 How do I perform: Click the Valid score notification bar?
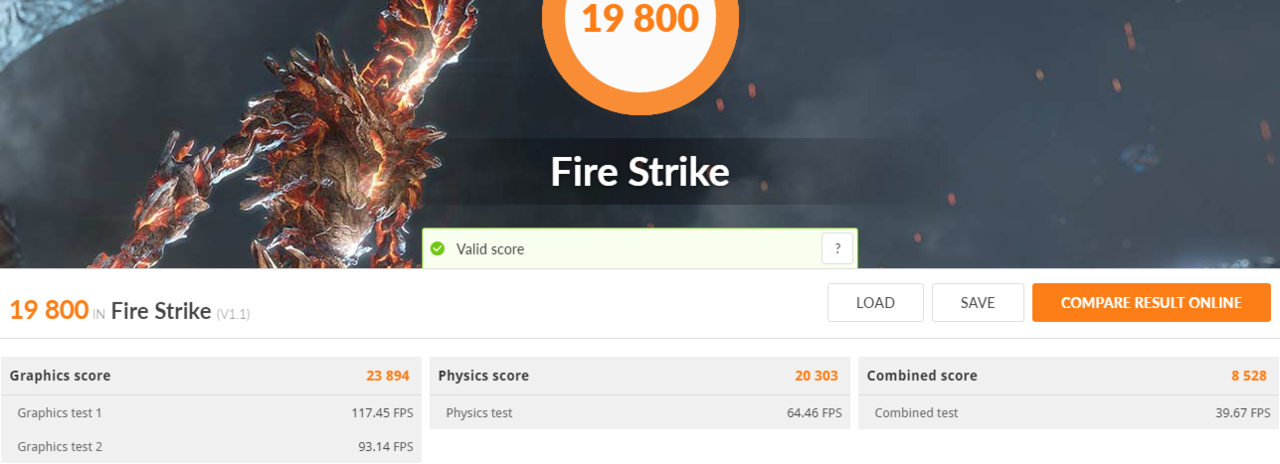pos(640,249)
